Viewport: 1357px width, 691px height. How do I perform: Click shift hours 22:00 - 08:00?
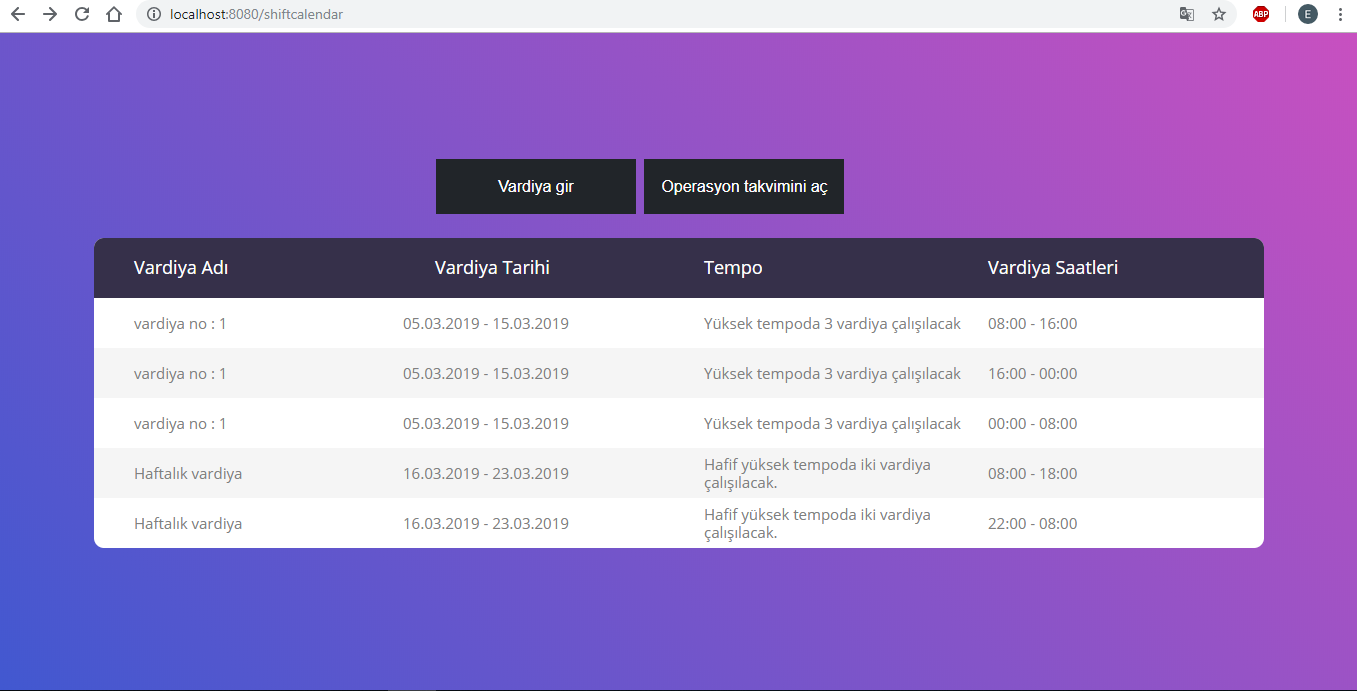click(x=1033, y=524)
